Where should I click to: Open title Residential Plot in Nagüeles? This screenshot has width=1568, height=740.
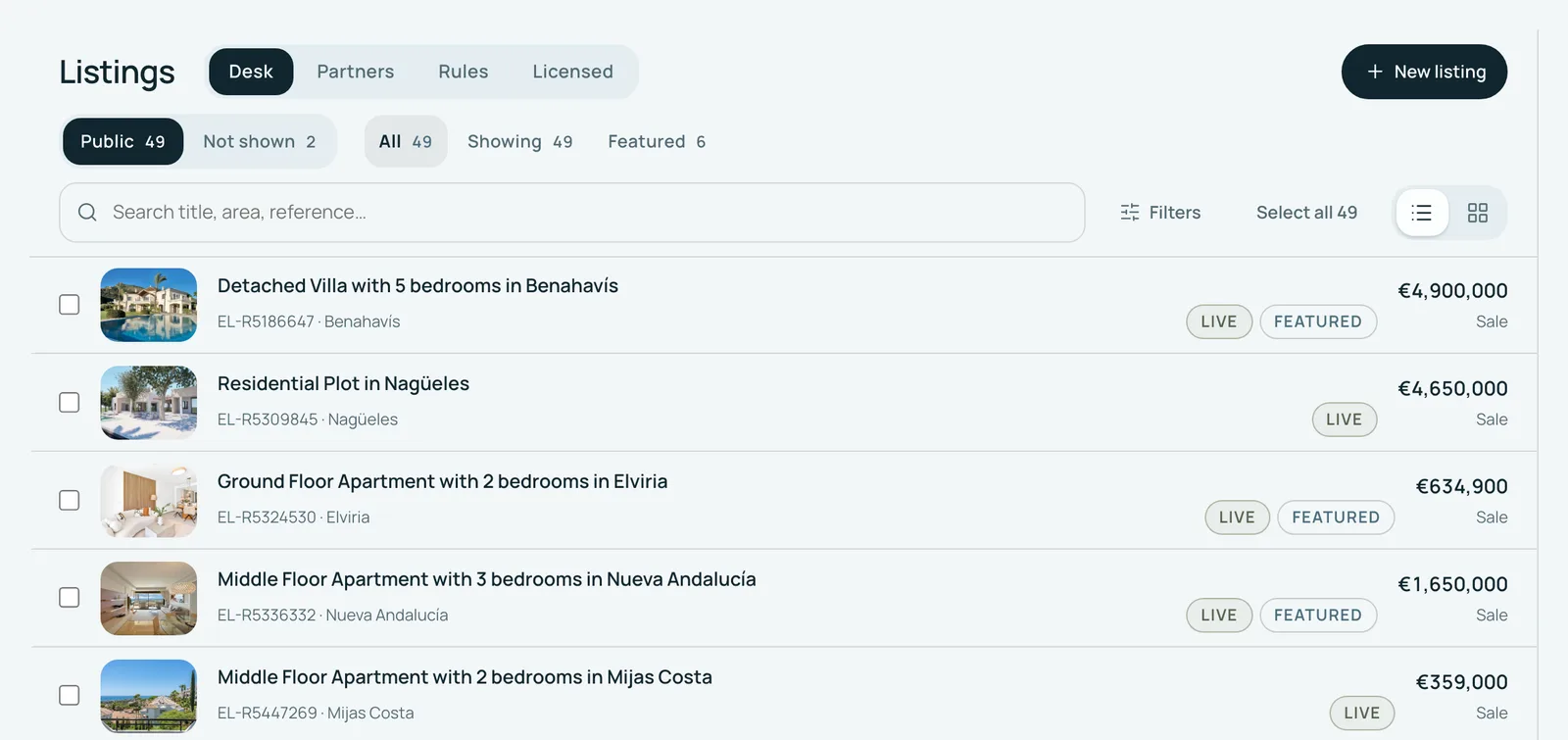343,384
